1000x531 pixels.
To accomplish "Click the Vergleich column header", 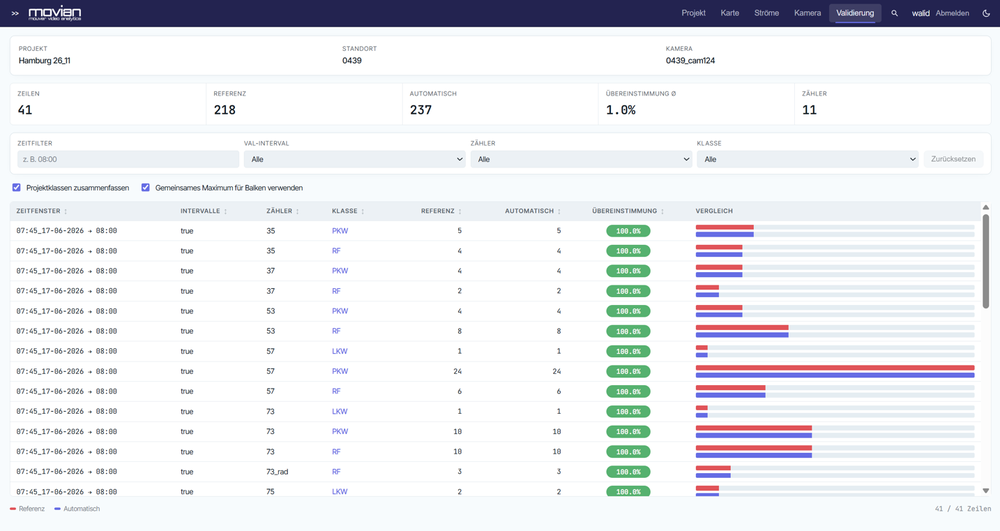I will click(714, 211).
